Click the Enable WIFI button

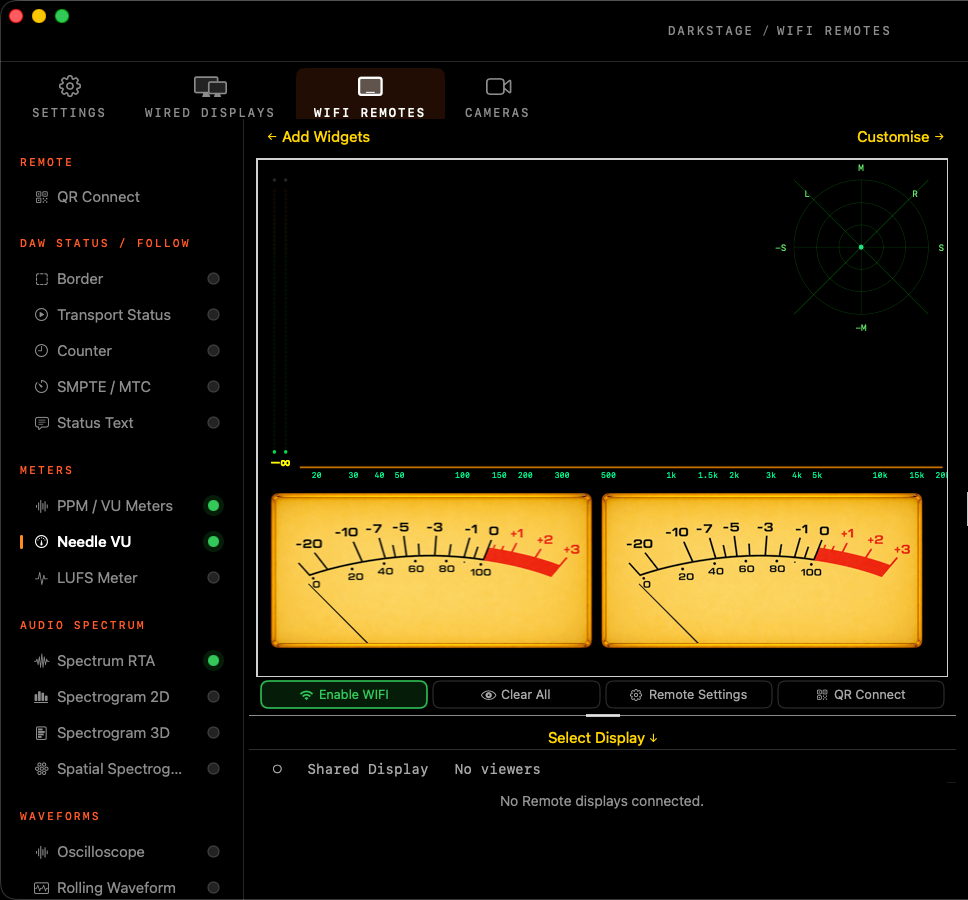[344, 695]
